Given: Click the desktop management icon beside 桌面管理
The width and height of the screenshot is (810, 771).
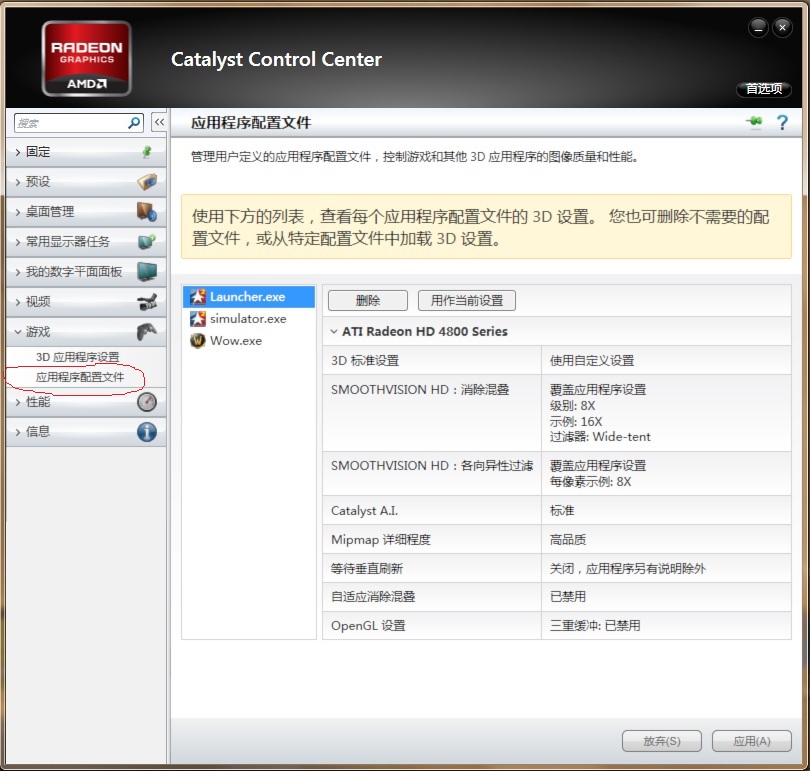Looking at the screenshot, I should click(x=147, y=211).
